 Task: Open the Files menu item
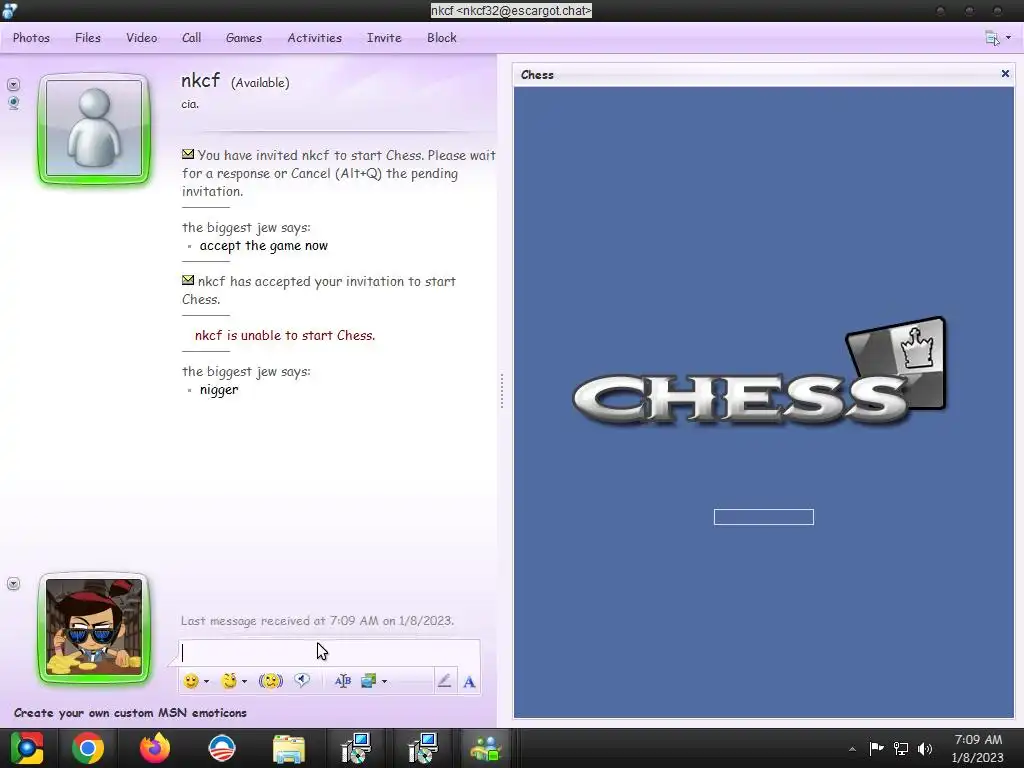[88, 38]
